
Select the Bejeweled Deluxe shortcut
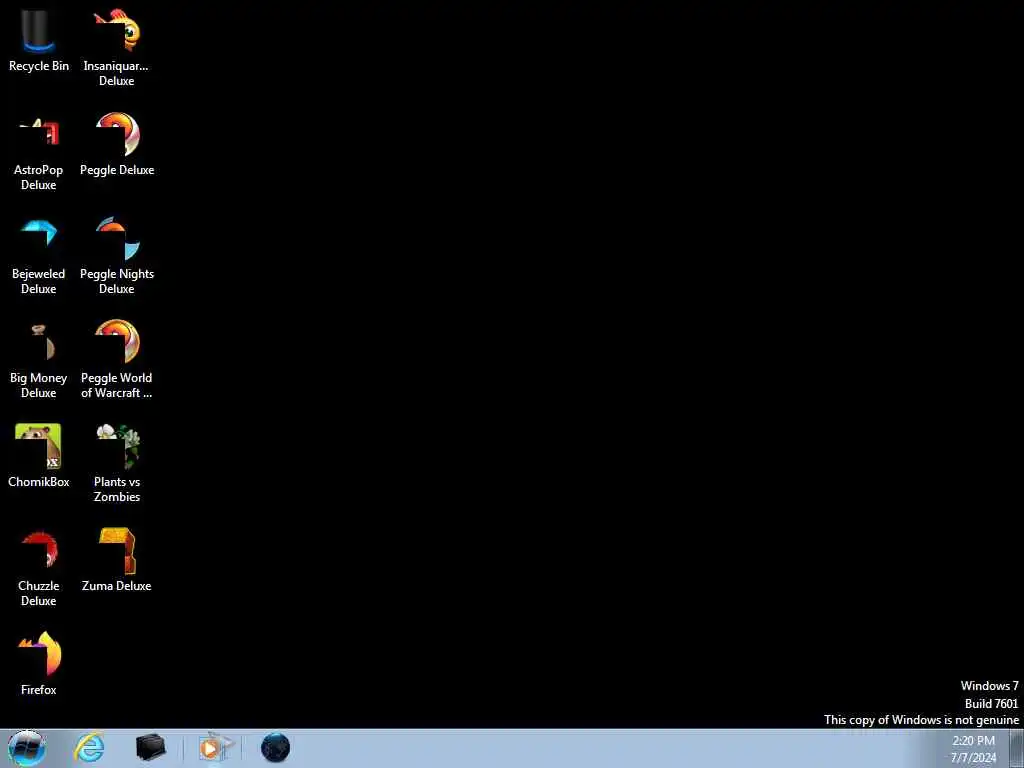39,256
